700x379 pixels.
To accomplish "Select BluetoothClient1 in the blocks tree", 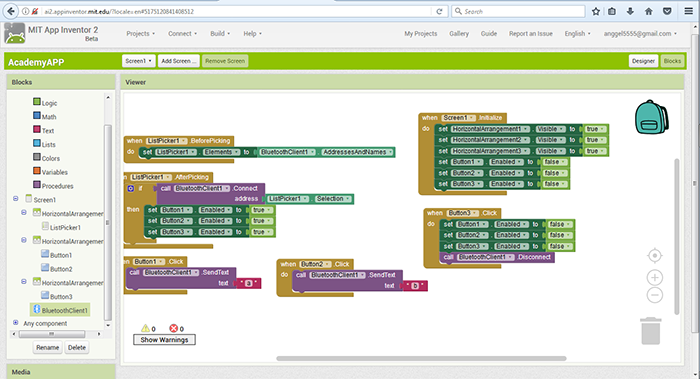I will 60,310.
